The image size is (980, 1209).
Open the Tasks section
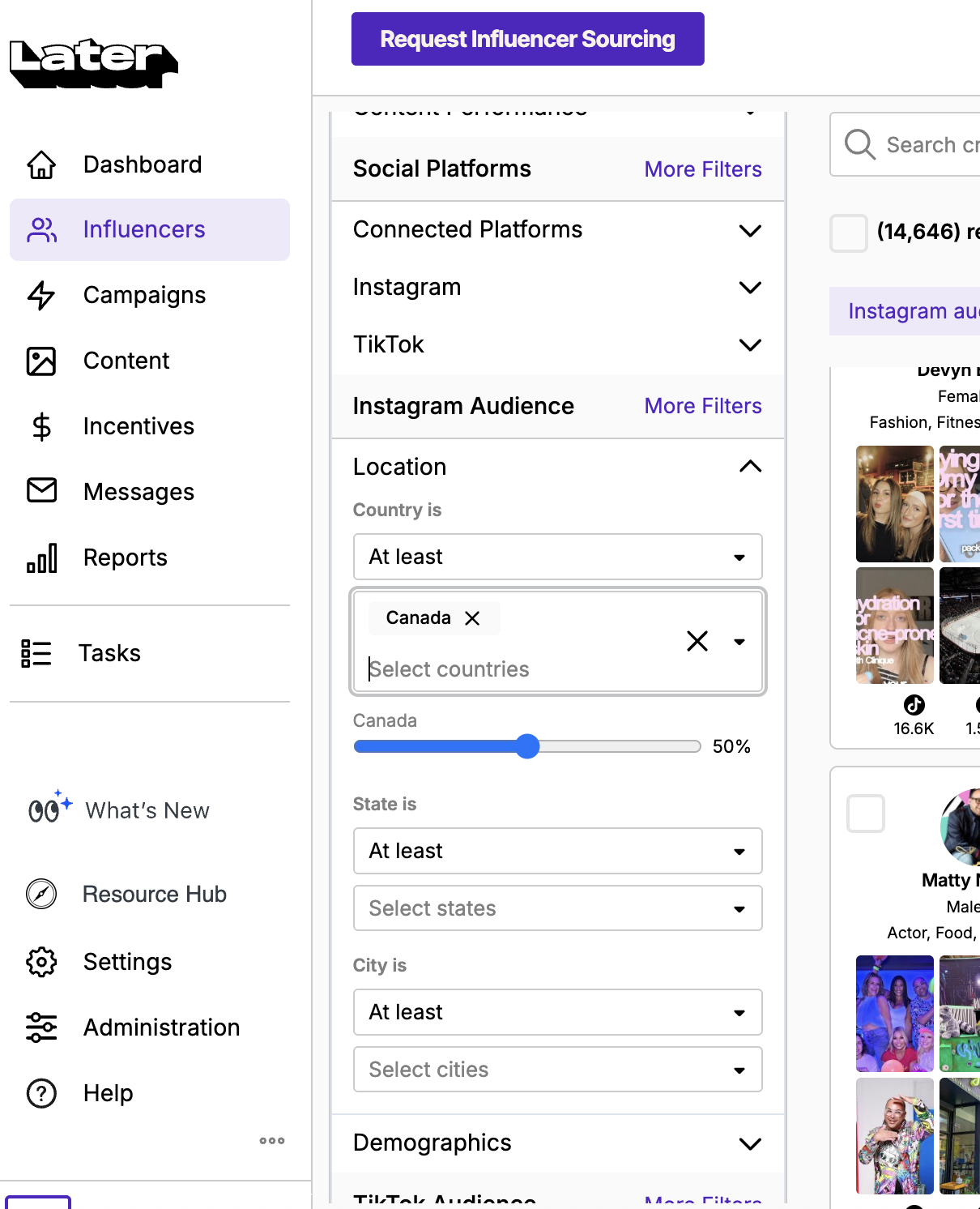coord(109,654)
